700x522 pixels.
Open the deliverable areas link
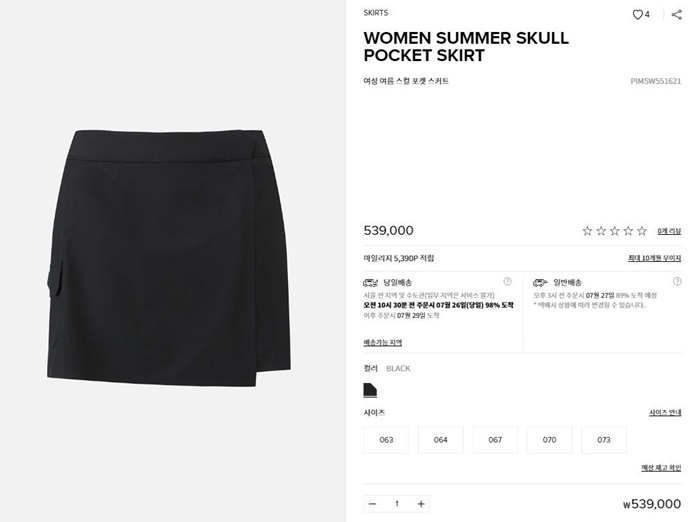383,342
